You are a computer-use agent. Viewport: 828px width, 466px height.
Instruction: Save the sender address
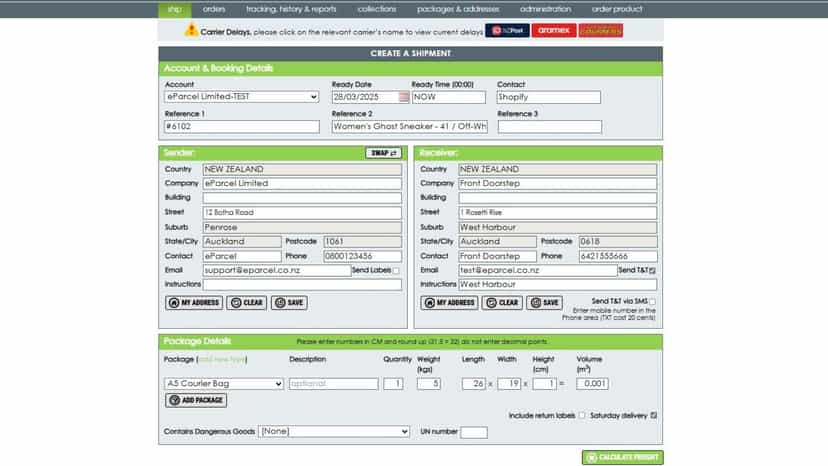pyautogui.click(x=289, y=303)
